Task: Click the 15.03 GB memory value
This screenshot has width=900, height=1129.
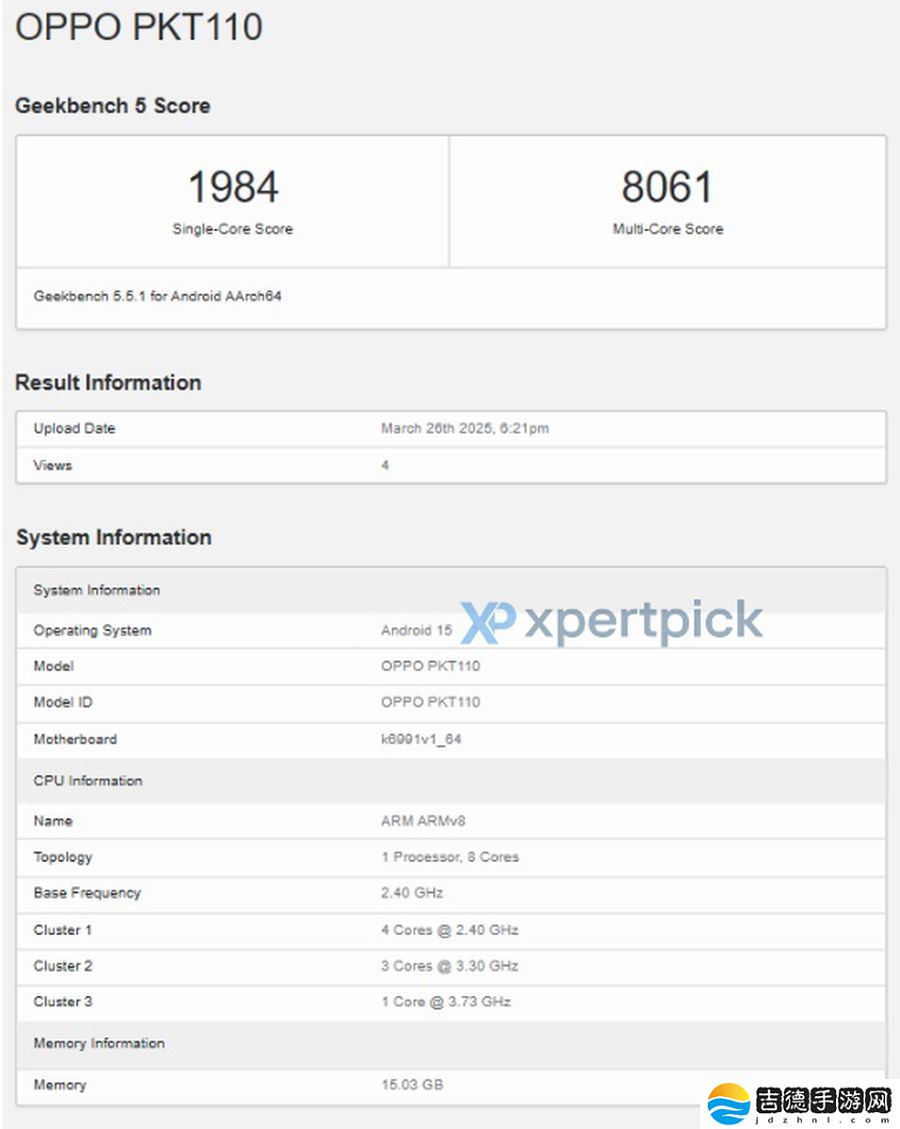Action: pyautogui.click(x=412, y=1084)
